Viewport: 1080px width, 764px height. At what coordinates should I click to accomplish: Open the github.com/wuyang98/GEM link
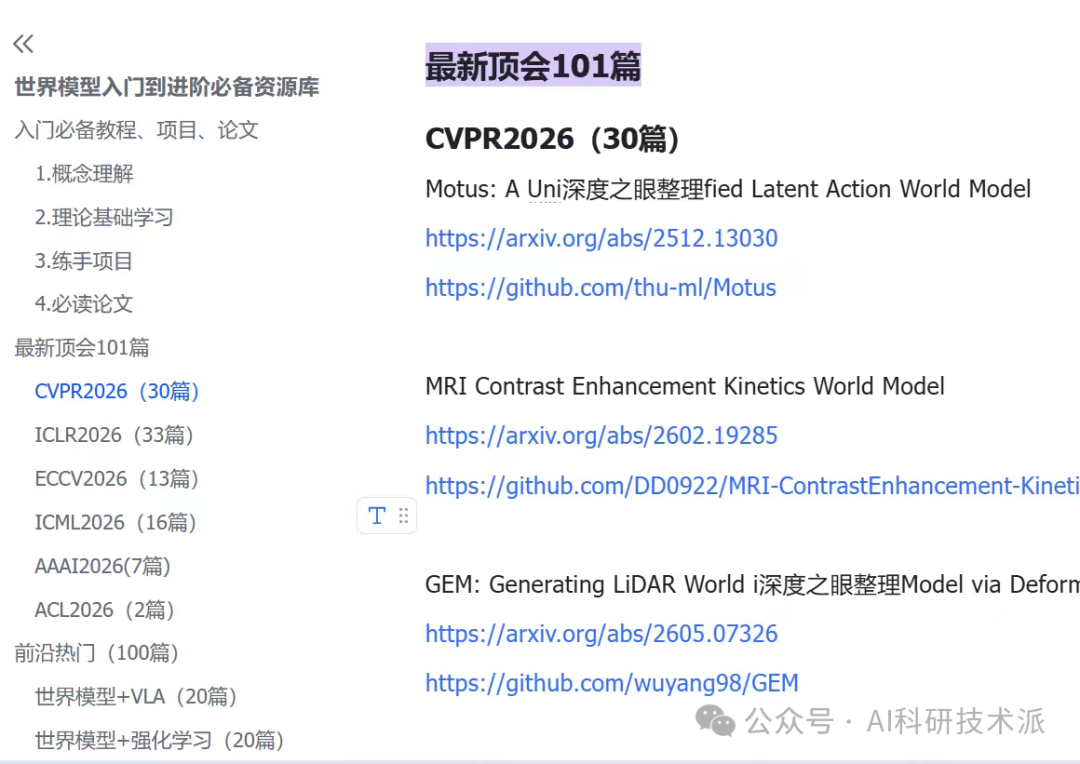[x=612, y=683]
